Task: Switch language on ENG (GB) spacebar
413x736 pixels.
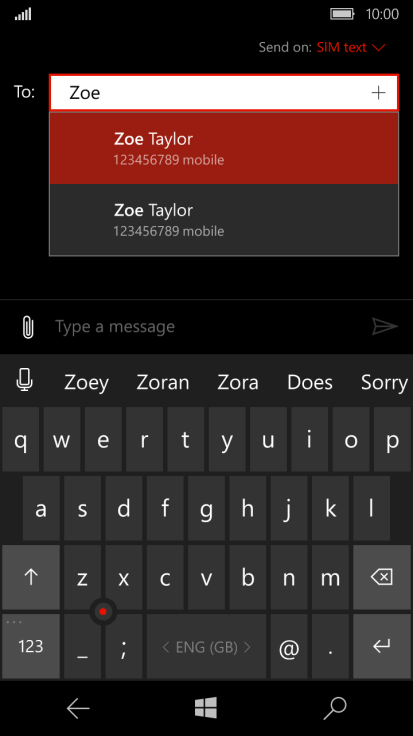Action: pyautogui.click(x=206, y=646)
